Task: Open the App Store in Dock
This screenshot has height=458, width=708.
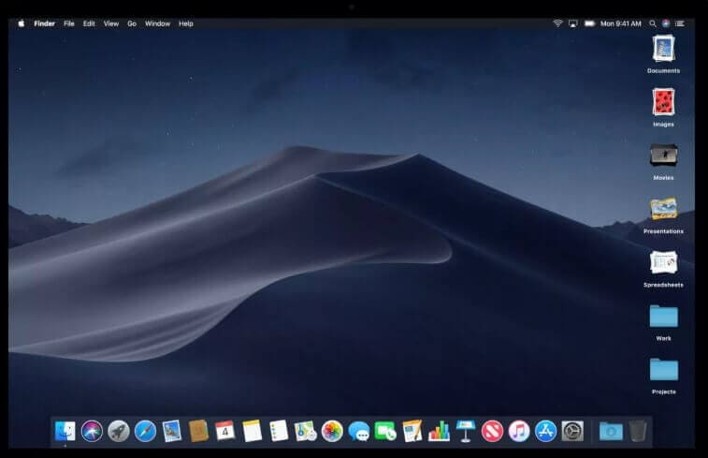Action: coord(546,431)
